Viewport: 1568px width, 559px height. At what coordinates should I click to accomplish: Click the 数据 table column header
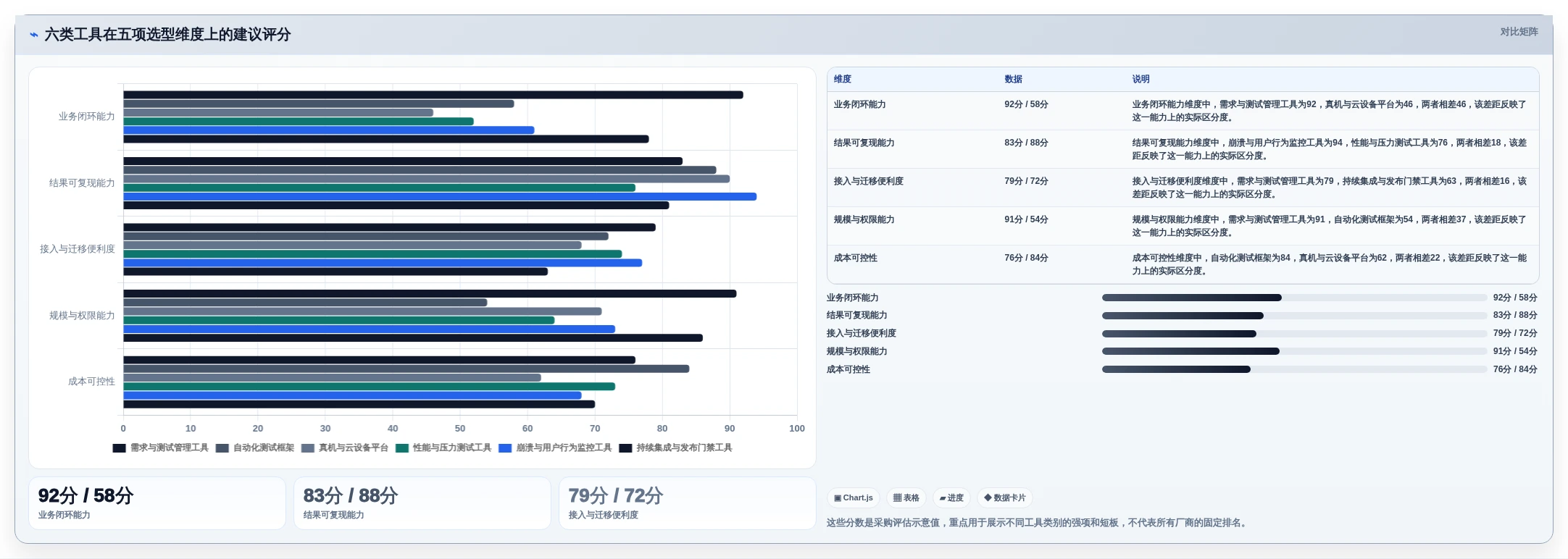tap(1013, 80)
